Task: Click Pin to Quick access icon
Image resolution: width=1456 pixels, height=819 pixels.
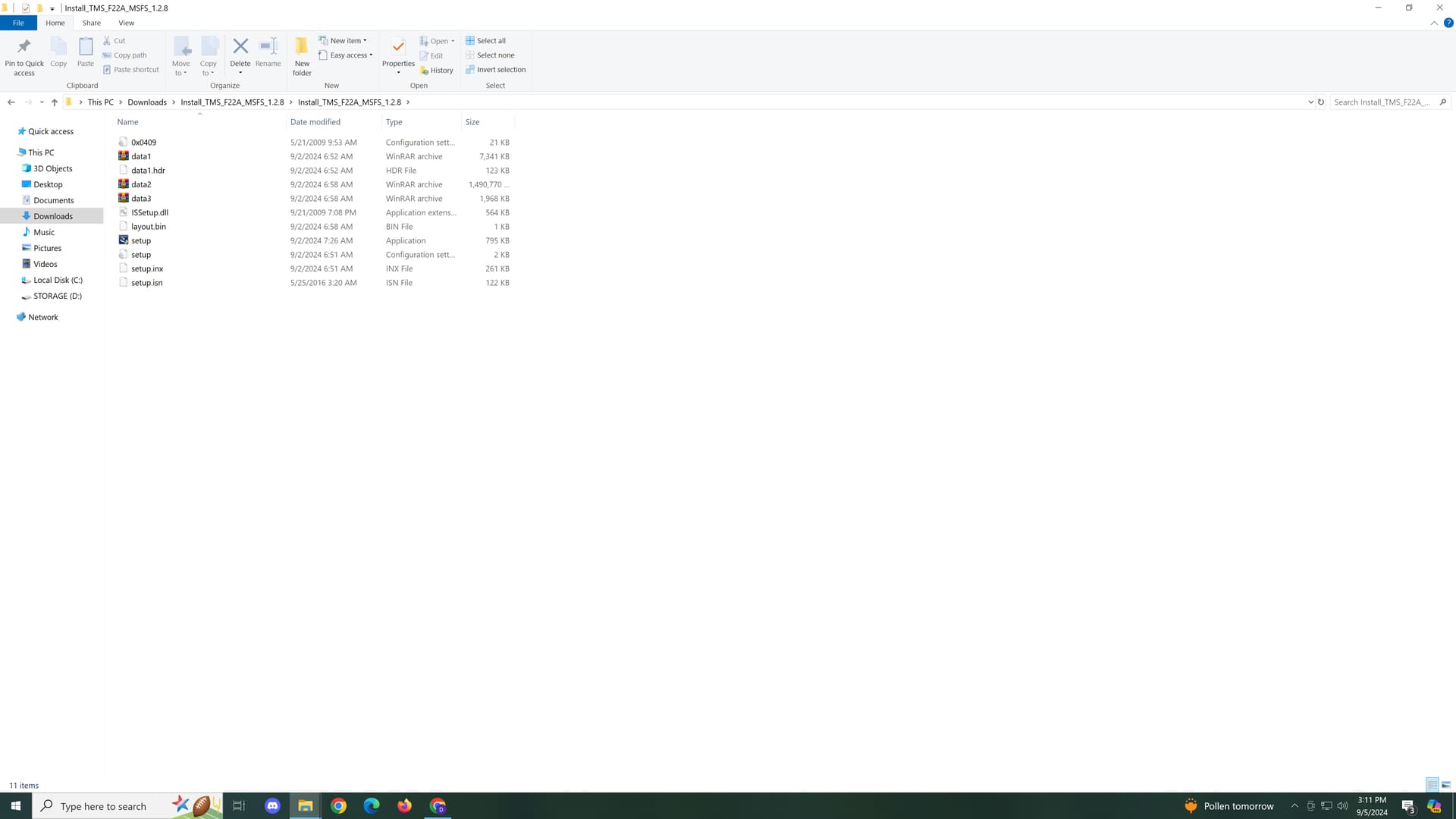Action: (x=24, y=47)
